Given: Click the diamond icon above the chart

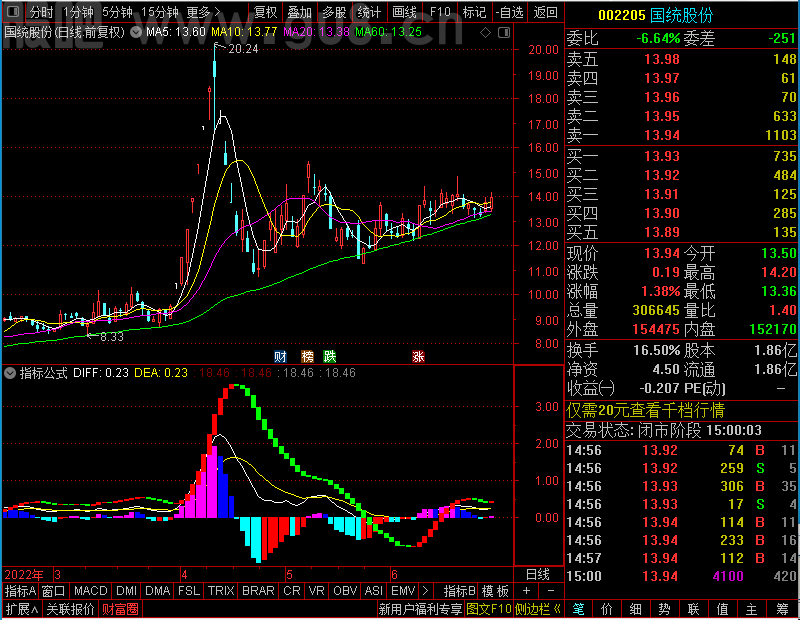Looking at the screenshot, I should point(485,33).
